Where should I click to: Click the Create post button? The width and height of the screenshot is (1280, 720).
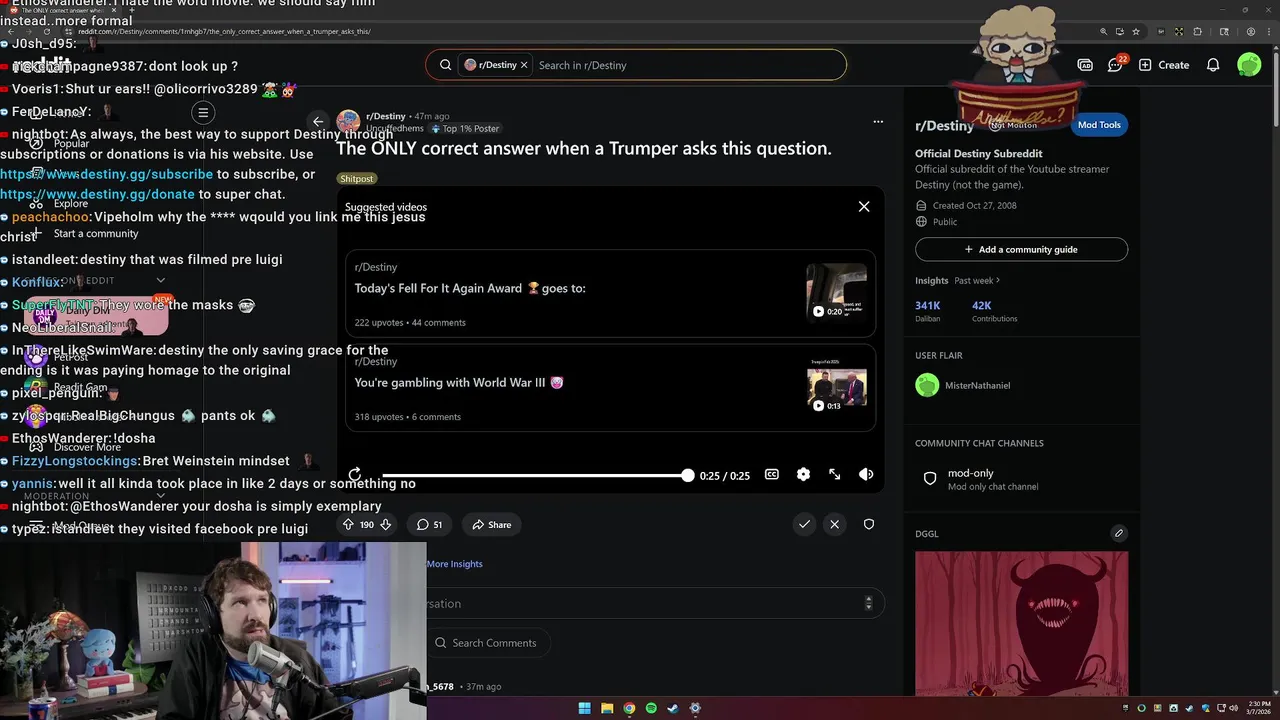1164,65
